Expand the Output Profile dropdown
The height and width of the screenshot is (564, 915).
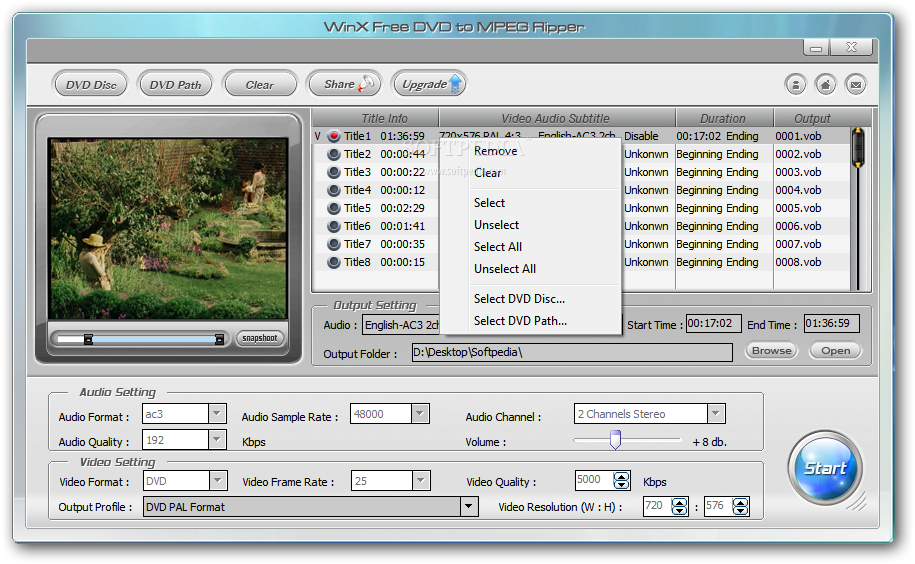coord(469,507)
